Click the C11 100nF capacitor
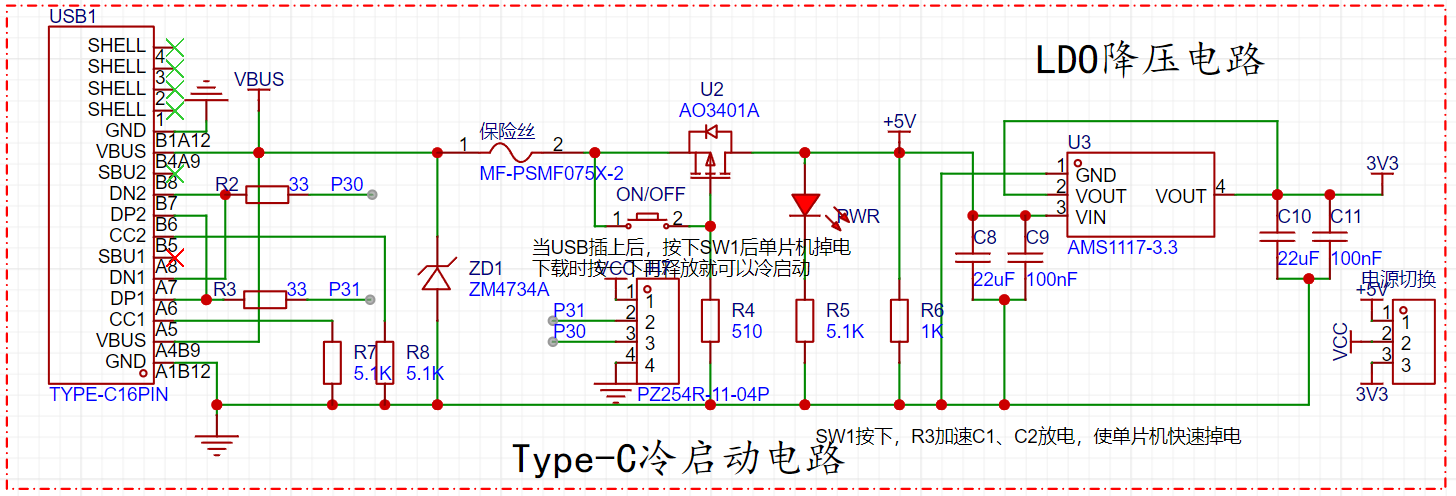 click(1329, 238)
